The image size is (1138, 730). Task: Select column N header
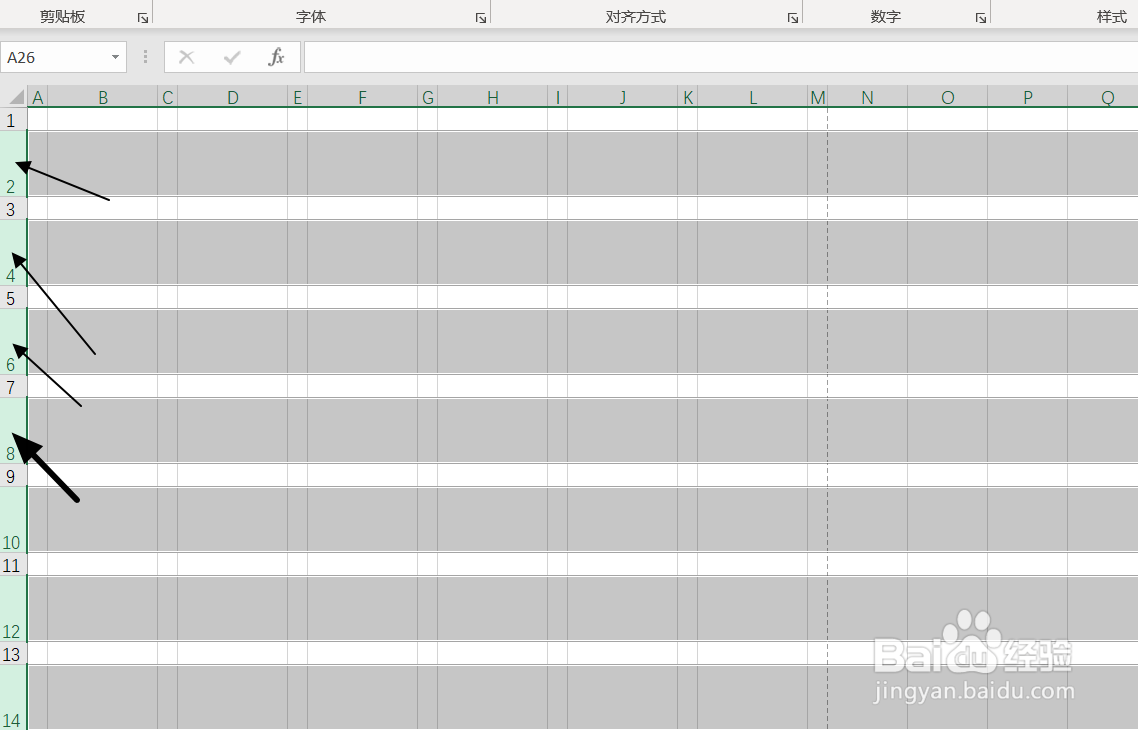(867, 97)
